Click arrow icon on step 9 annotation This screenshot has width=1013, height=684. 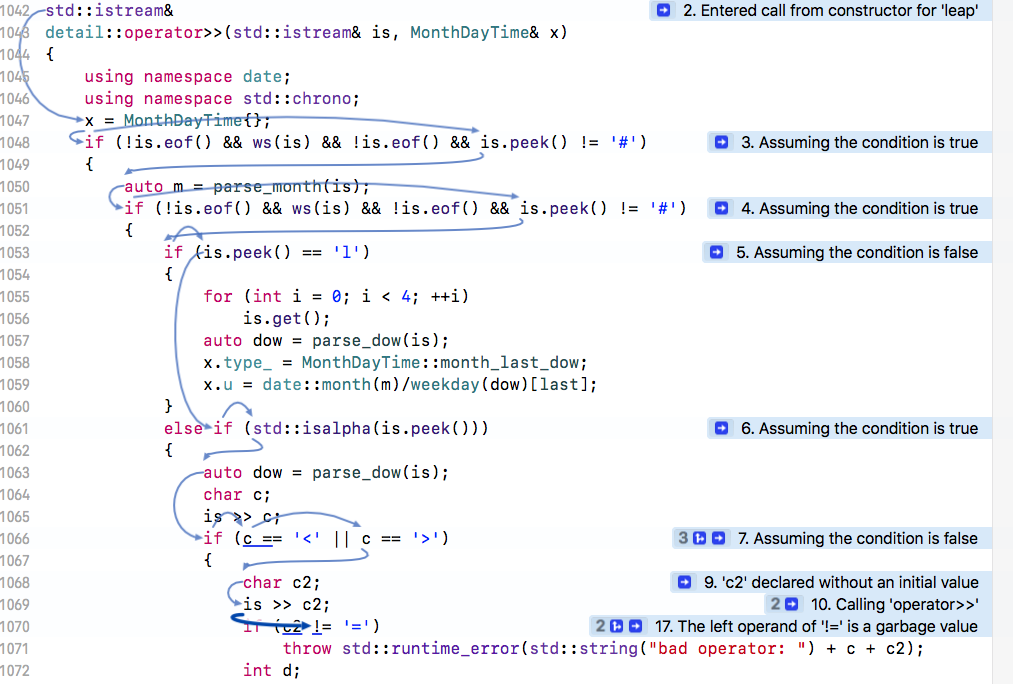684,582
